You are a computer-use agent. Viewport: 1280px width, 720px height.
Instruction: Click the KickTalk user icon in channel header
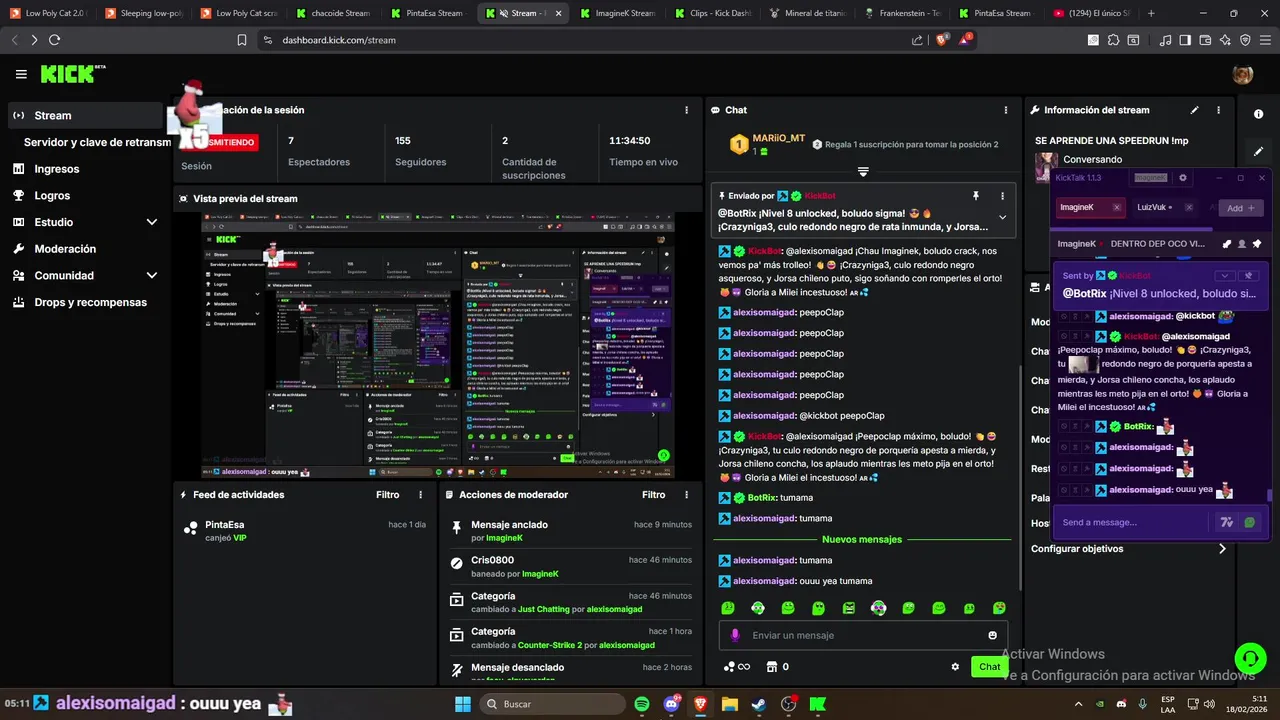tap(1242, 243)
